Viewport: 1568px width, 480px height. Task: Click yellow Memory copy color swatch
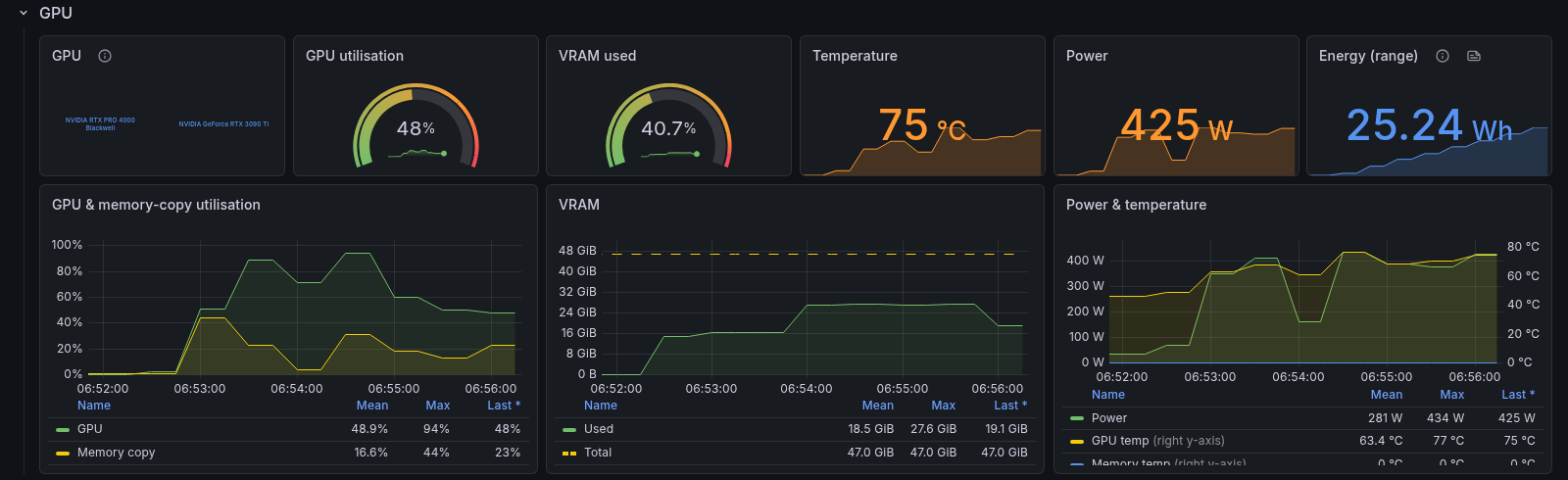pos(63,453)
